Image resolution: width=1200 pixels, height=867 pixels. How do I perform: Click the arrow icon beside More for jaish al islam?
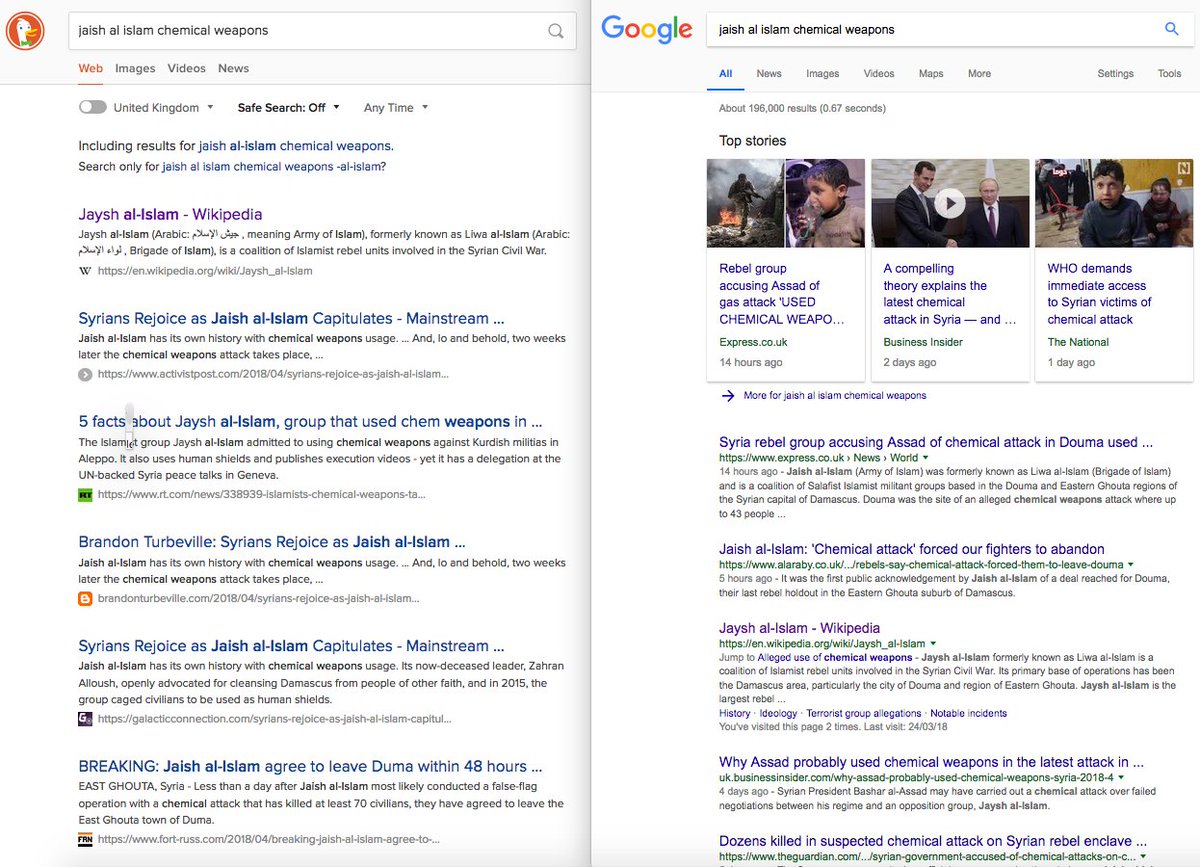point(727,396)
